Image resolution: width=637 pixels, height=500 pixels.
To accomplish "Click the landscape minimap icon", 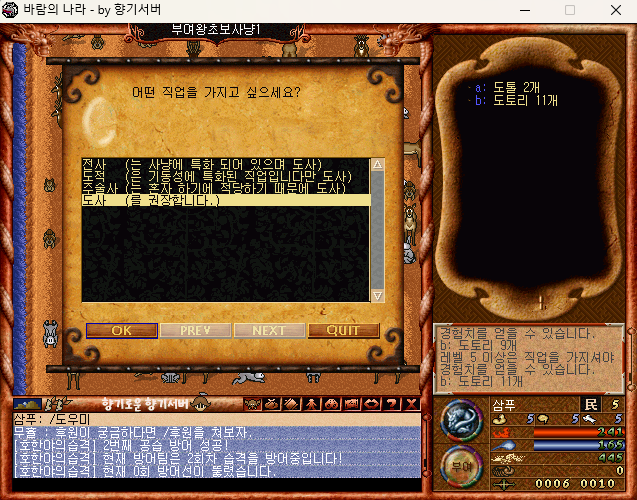I will [x=27, y=404].
